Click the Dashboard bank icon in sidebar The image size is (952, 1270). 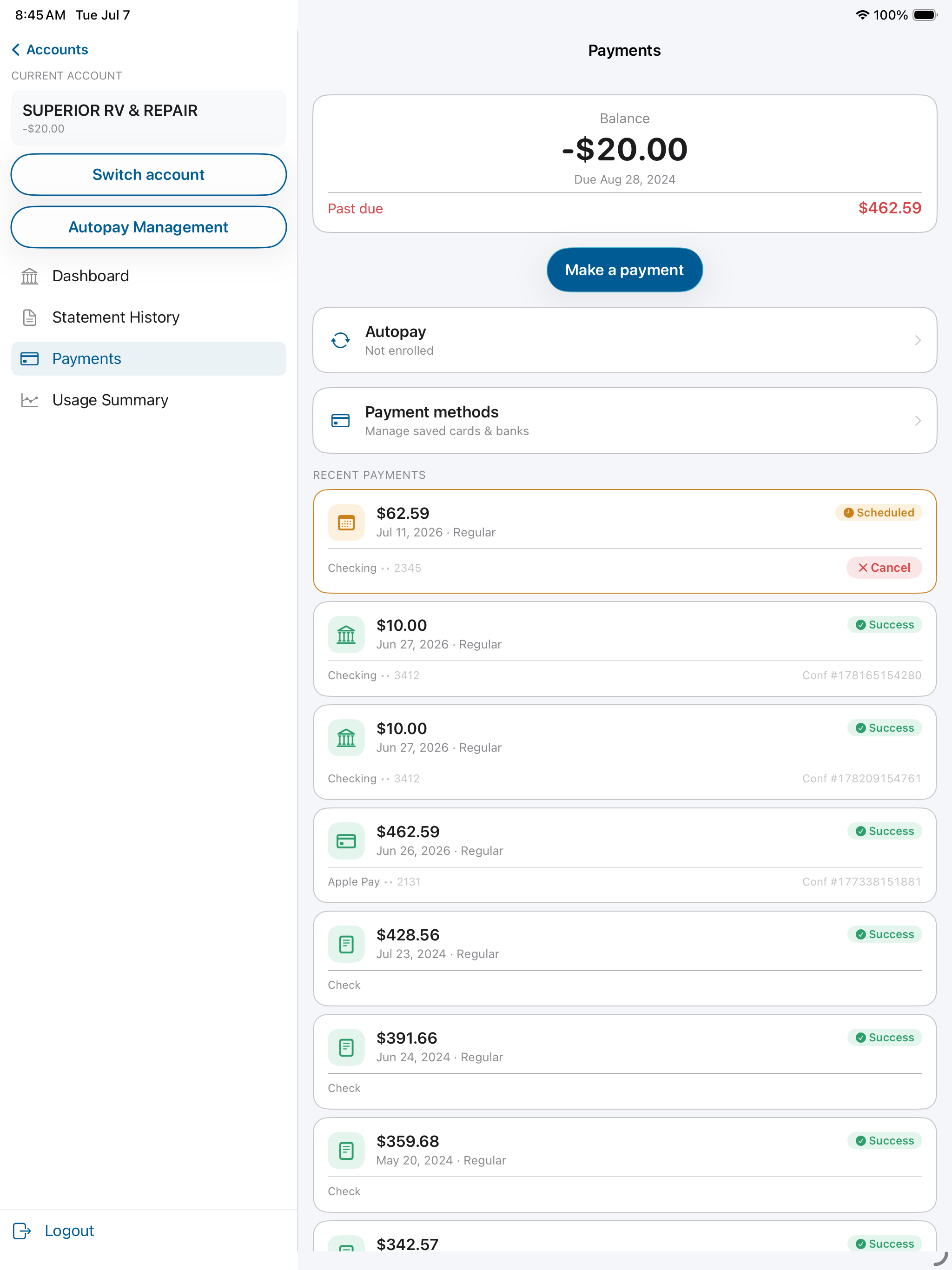tap(29, 276)
